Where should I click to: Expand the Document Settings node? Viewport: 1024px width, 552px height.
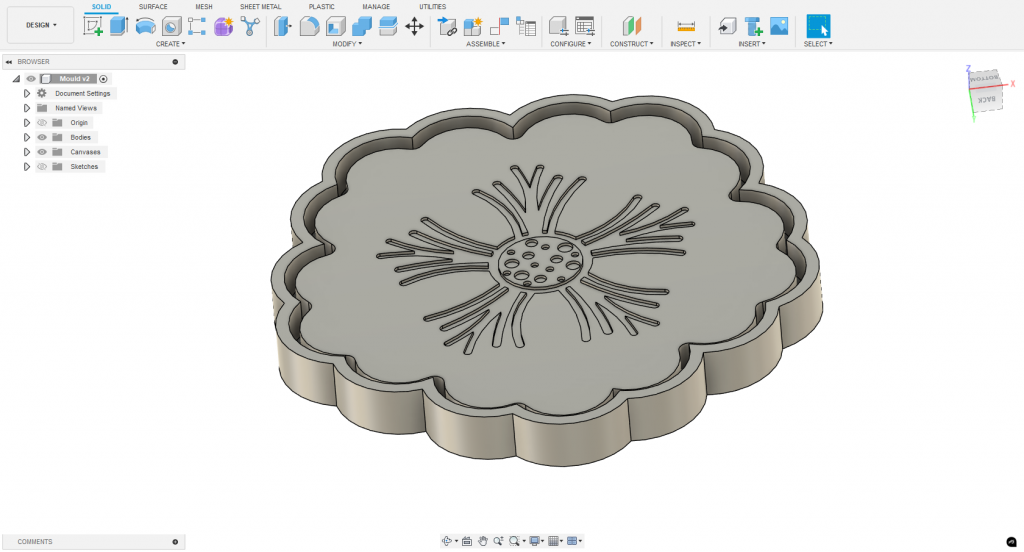pyautogui.click(x=27, y=93)
